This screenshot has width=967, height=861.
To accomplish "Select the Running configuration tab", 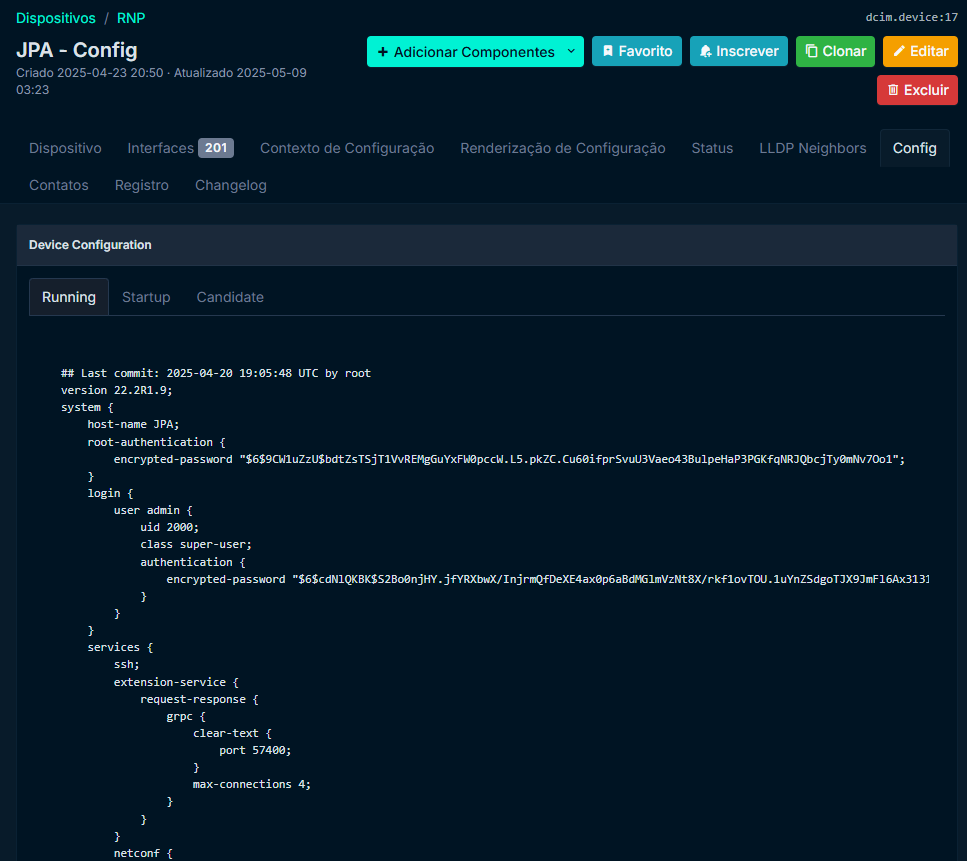I will (68, 296).
